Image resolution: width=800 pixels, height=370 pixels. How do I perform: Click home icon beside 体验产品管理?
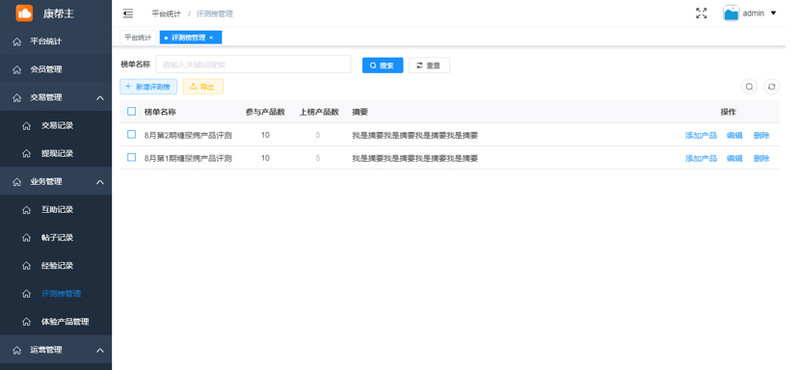click(x=27, y=322)
